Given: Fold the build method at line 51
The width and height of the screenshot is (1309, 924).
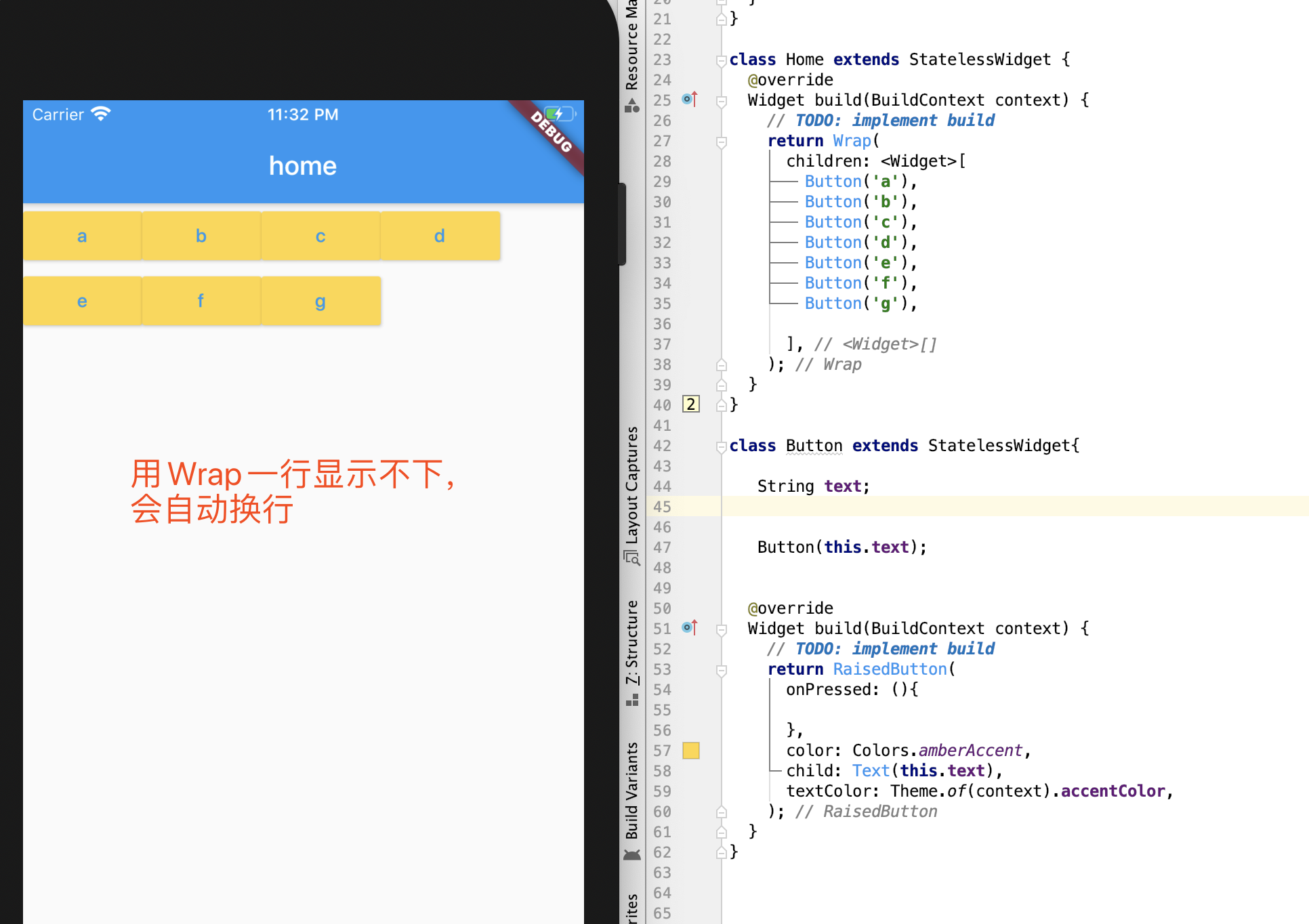Looking at the screenshot, I should coord(721,629).
